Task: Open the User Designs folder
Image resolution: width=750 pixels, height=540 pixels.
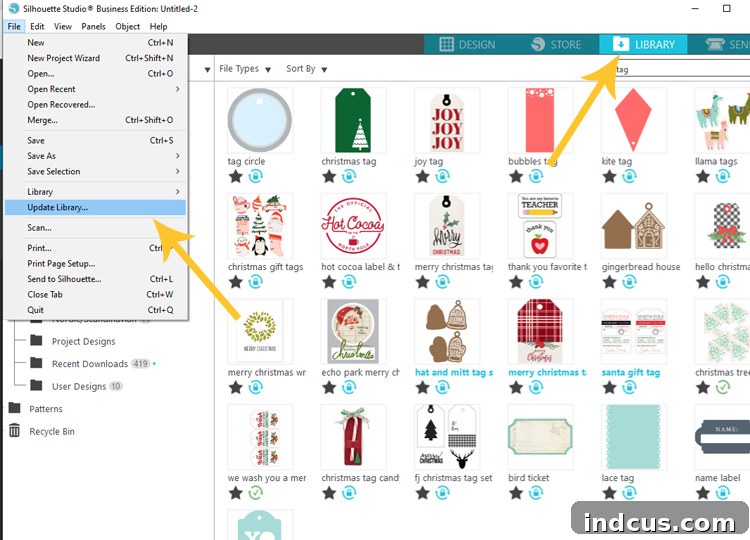Action: coord(76,386)
